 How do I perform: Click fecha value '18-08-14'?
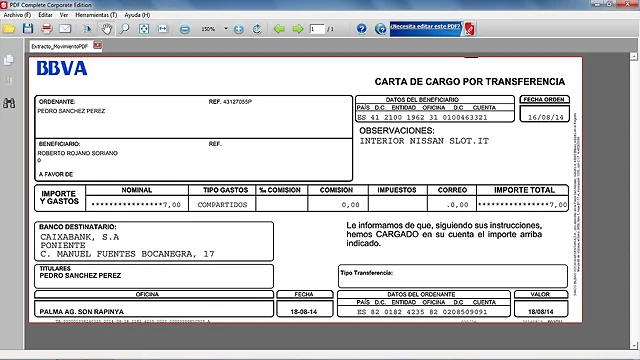[304, 312]
